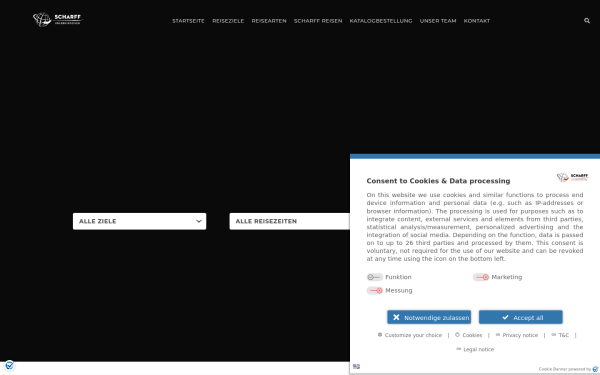The width and height of the screenshot is (600, 375).
Task: Open the search magnifier icon
Action: 587,21
